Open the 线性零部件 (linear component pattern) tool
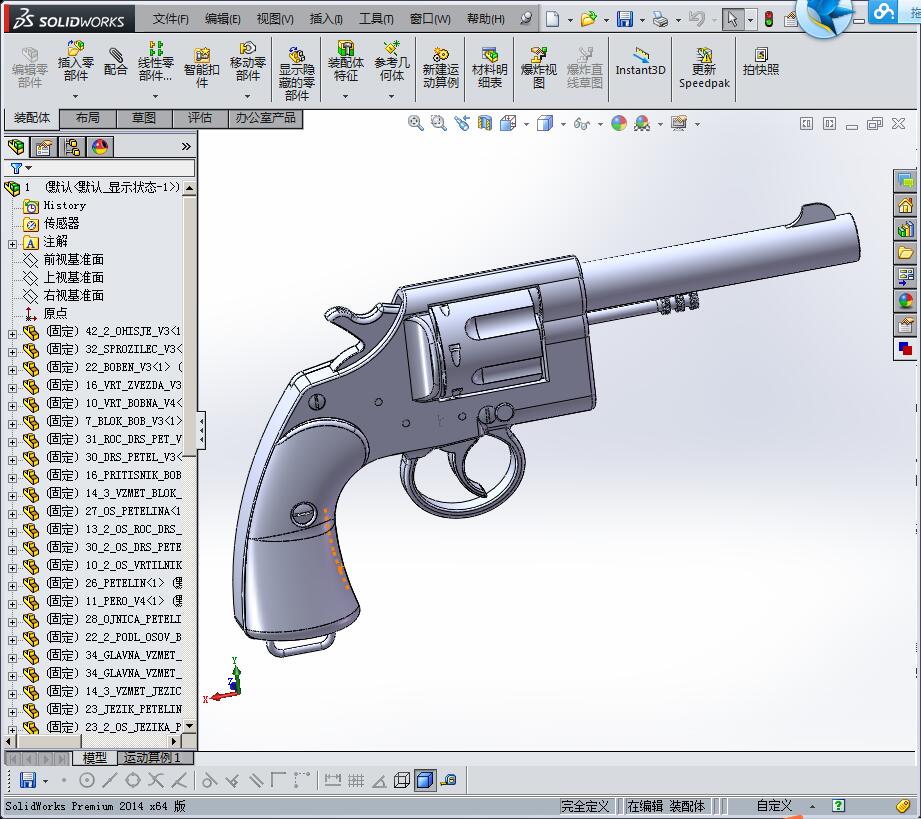921x819 pixels. pos(156,61)
